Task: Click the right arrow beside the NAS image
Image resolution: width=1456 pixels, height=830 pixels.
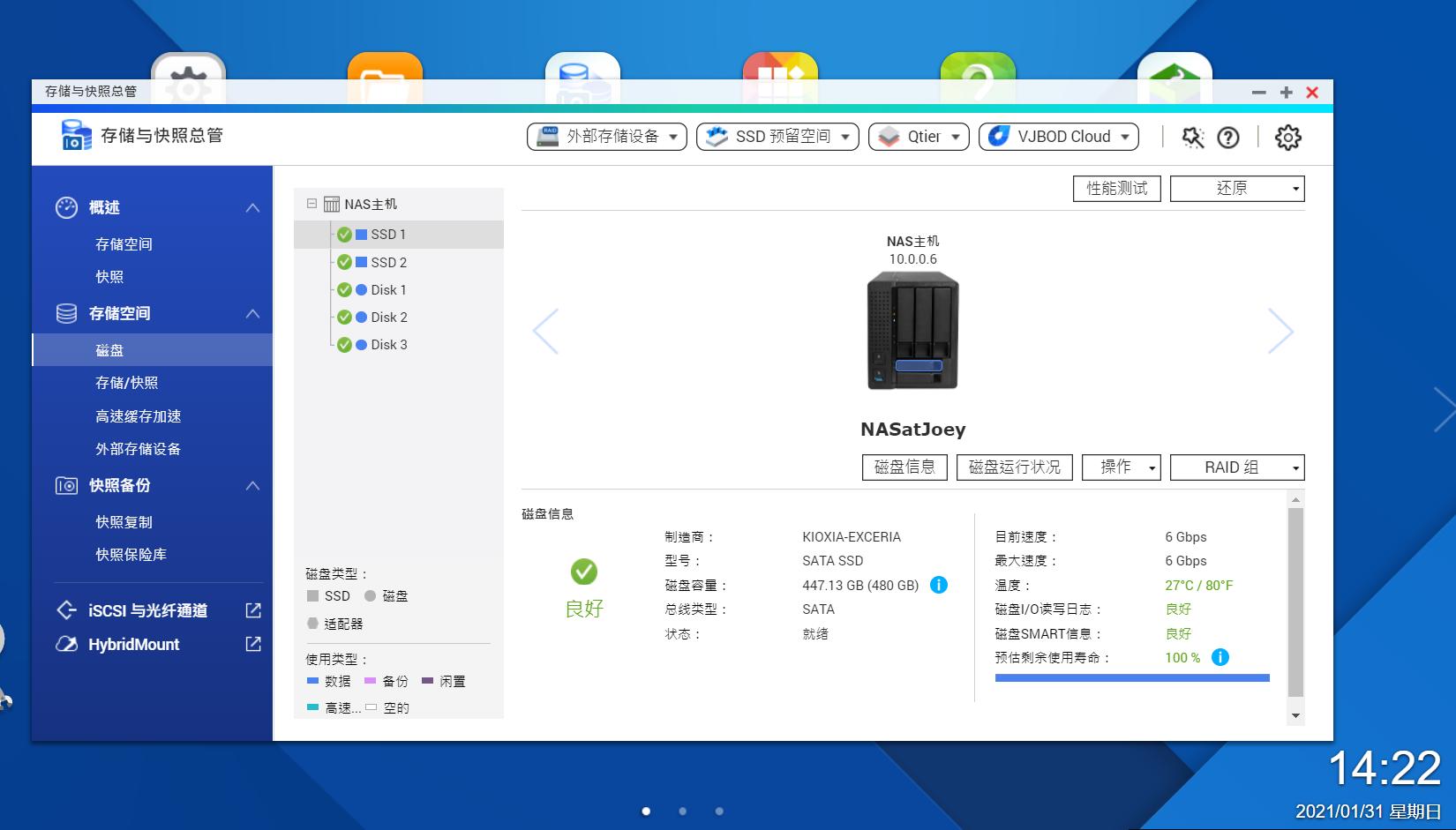Action: 1282,331
